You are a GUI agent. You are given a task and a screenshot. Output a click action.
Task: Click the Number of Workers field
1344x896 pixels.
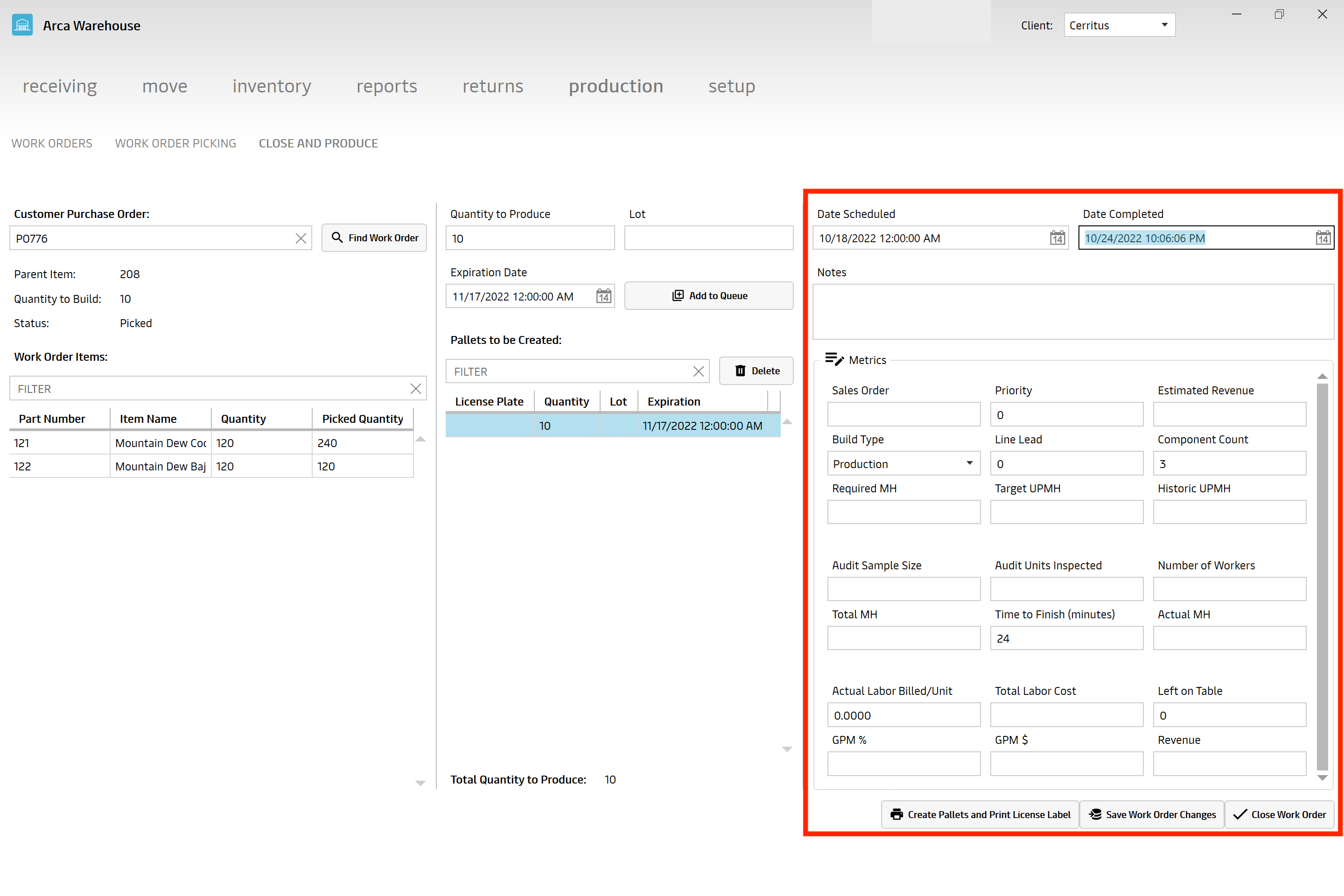[x=1230, y=589]
